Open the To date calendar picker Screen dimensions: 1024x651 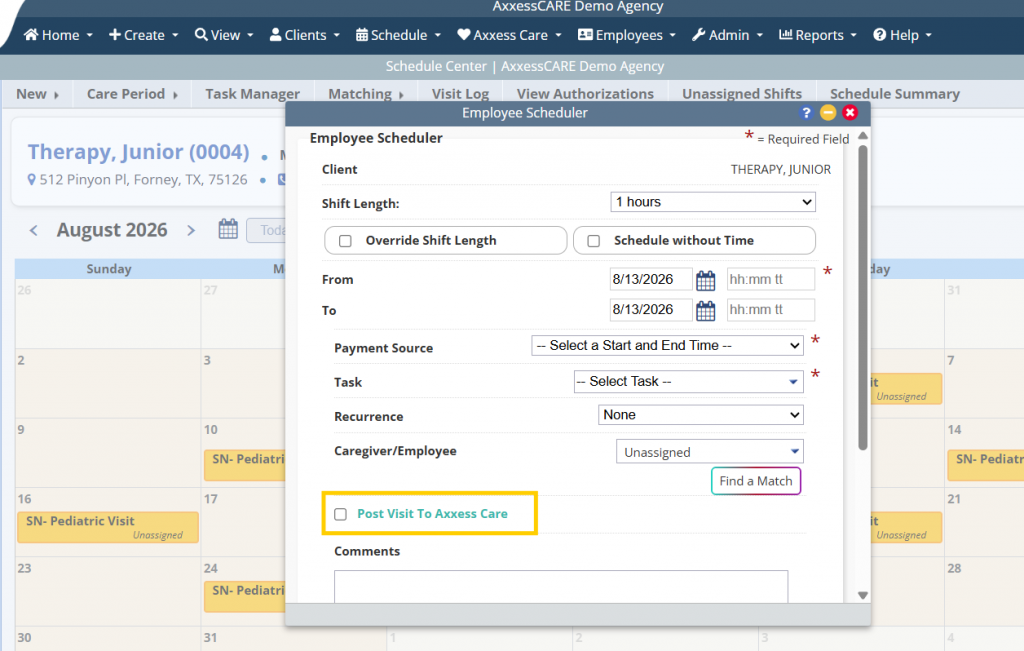coord(705,311)
